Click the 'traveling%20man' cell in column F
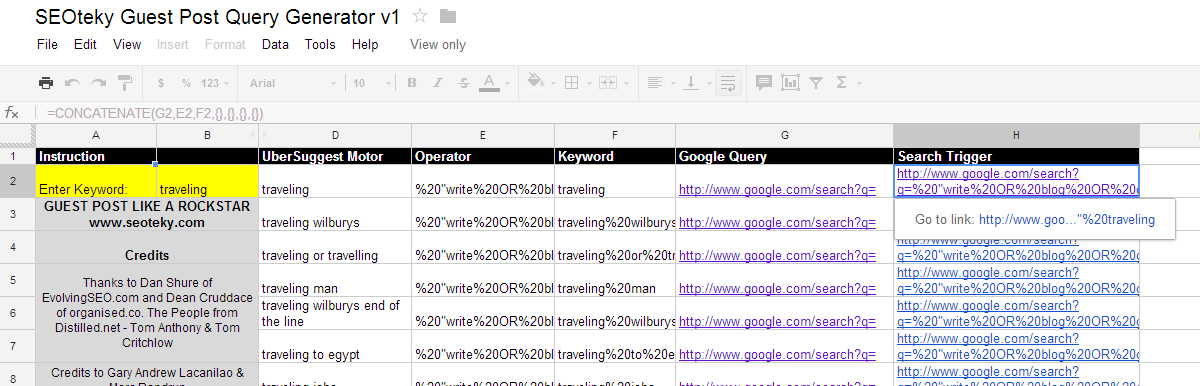Image resolution: width=1200 pixels, height=386 pixels. click(x=614, y=280)
